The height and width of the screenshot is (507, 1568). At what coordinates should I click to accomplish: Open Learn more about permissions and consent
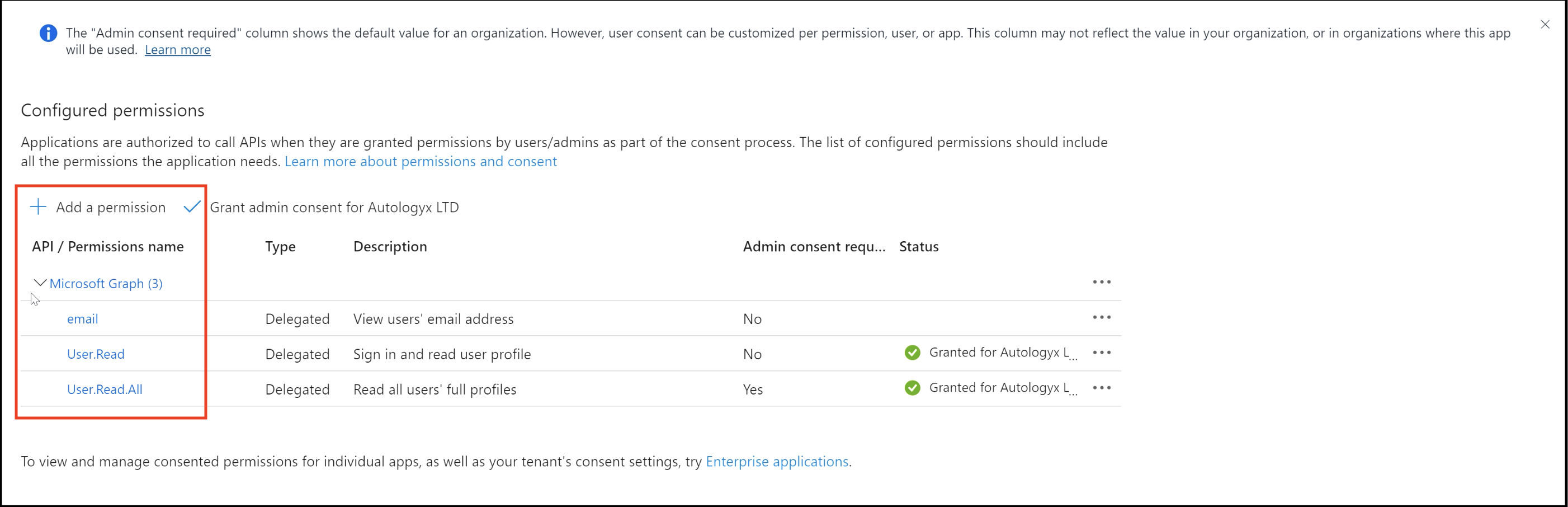click(421, 162)
